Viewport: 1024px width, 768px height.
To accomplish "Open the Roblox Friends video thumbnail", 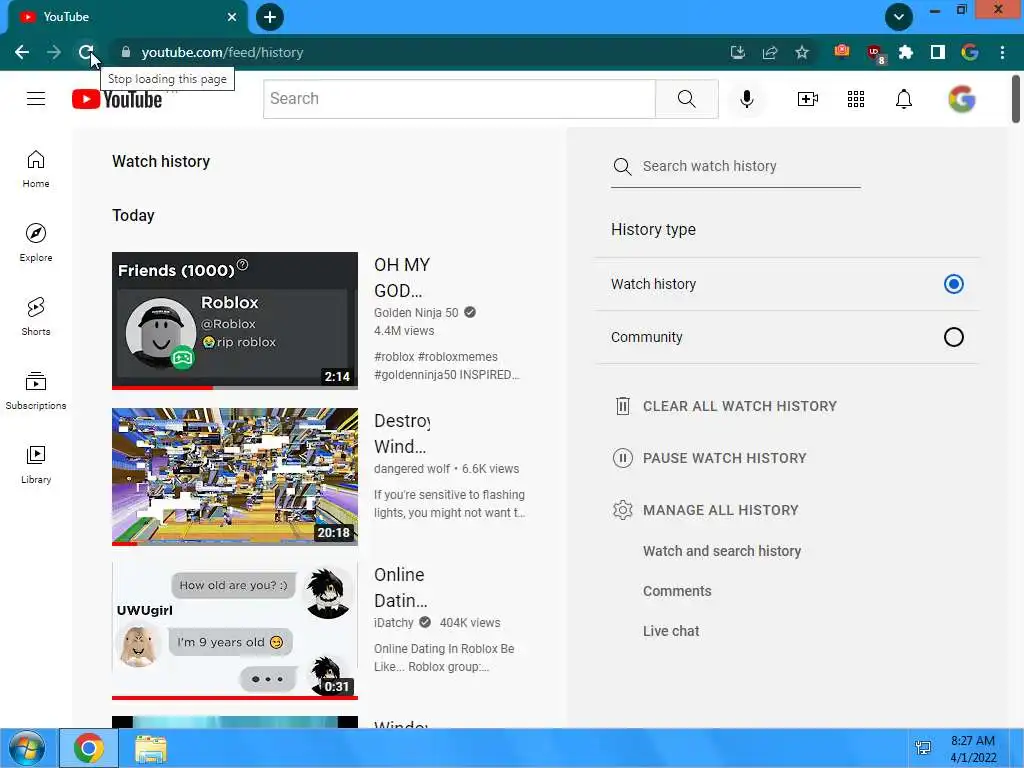I will click(x=234, y=321).
